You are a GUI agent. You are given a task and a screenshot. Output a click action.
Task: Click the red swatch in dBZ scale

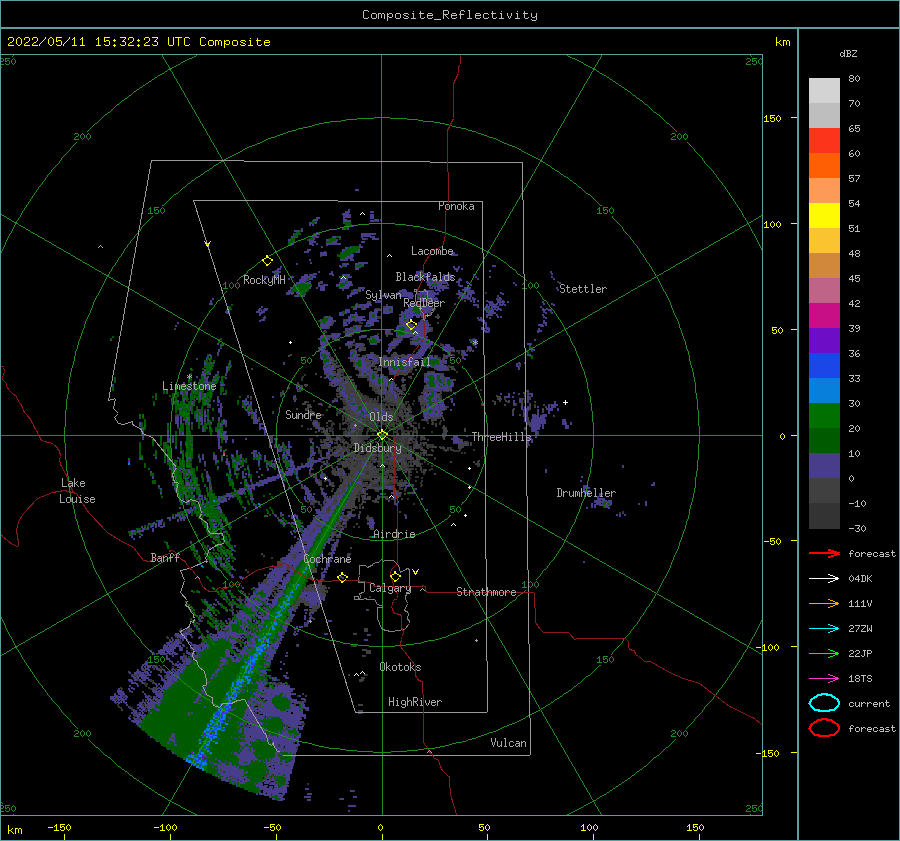click(x=824, y=141)
